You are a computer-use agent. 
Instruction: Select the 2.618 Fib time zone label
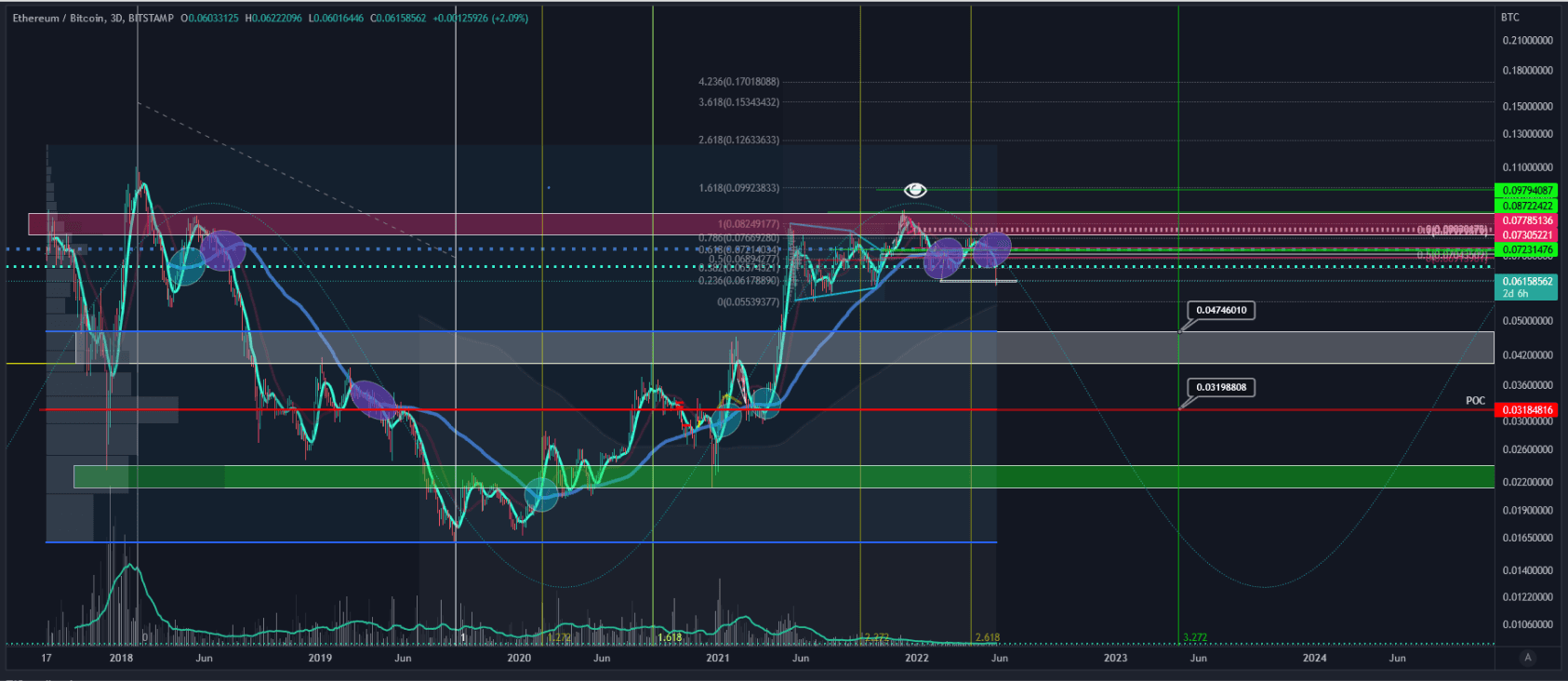[x=987, y=637]
